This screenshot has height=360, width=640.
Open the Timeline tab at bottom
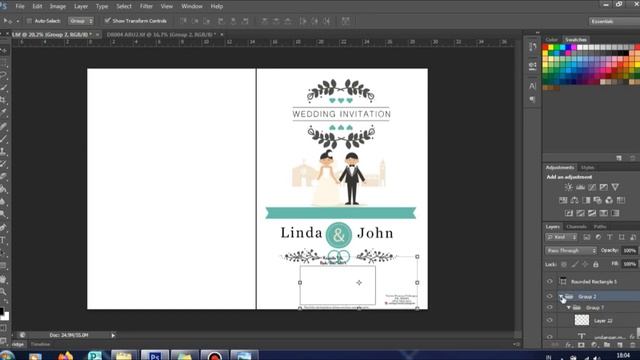click(x=40, y=344)
